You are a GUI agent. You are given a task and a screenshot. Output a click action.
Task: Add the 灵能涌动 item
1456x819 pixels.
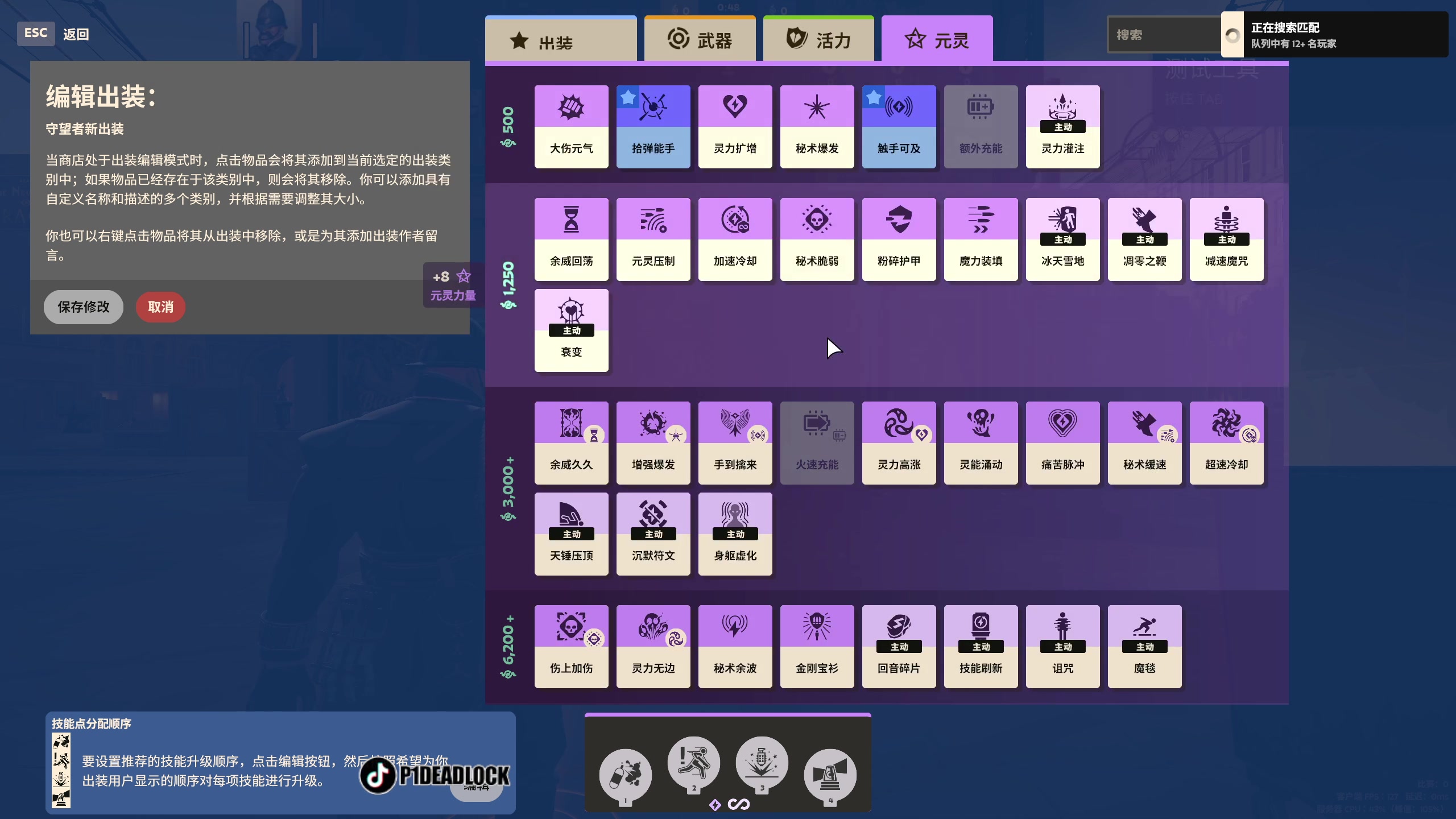981,442
